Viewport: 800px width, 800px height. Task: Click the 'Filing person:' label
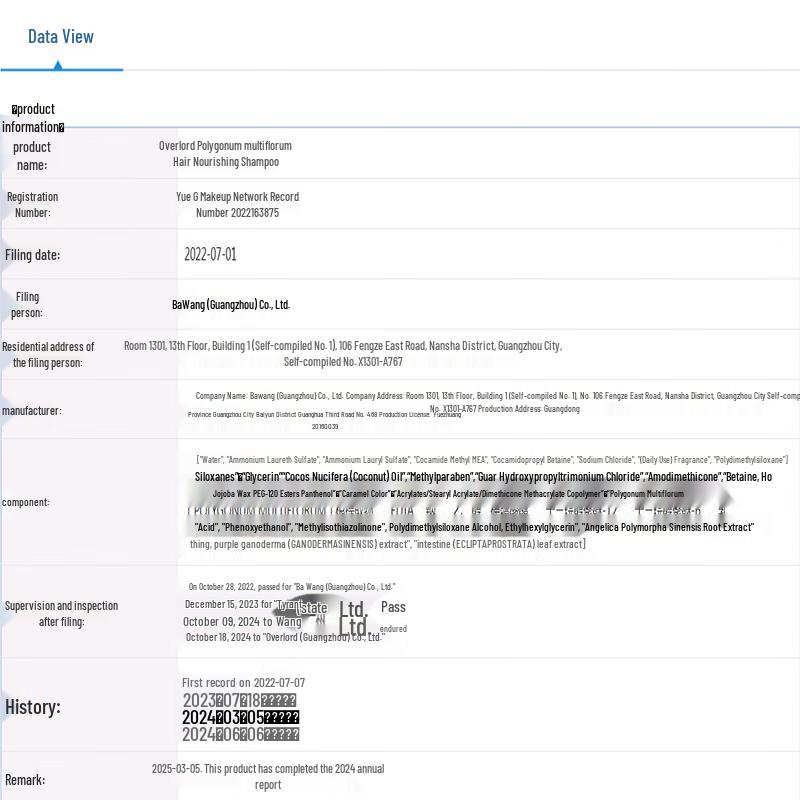point(27,305)
